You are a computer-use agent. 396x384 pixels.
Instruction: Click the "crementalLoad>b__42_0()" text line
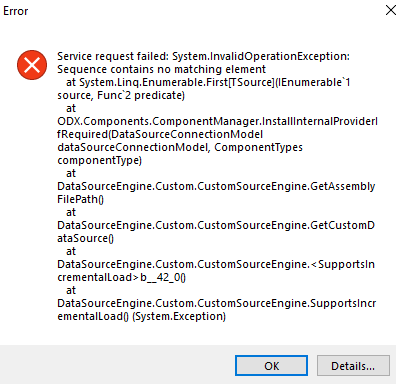click(x=121, y=277)
